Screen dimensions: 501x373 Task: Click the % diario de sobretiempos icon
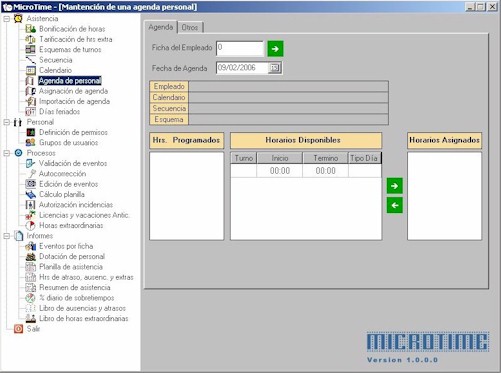[x=31, y=298]
